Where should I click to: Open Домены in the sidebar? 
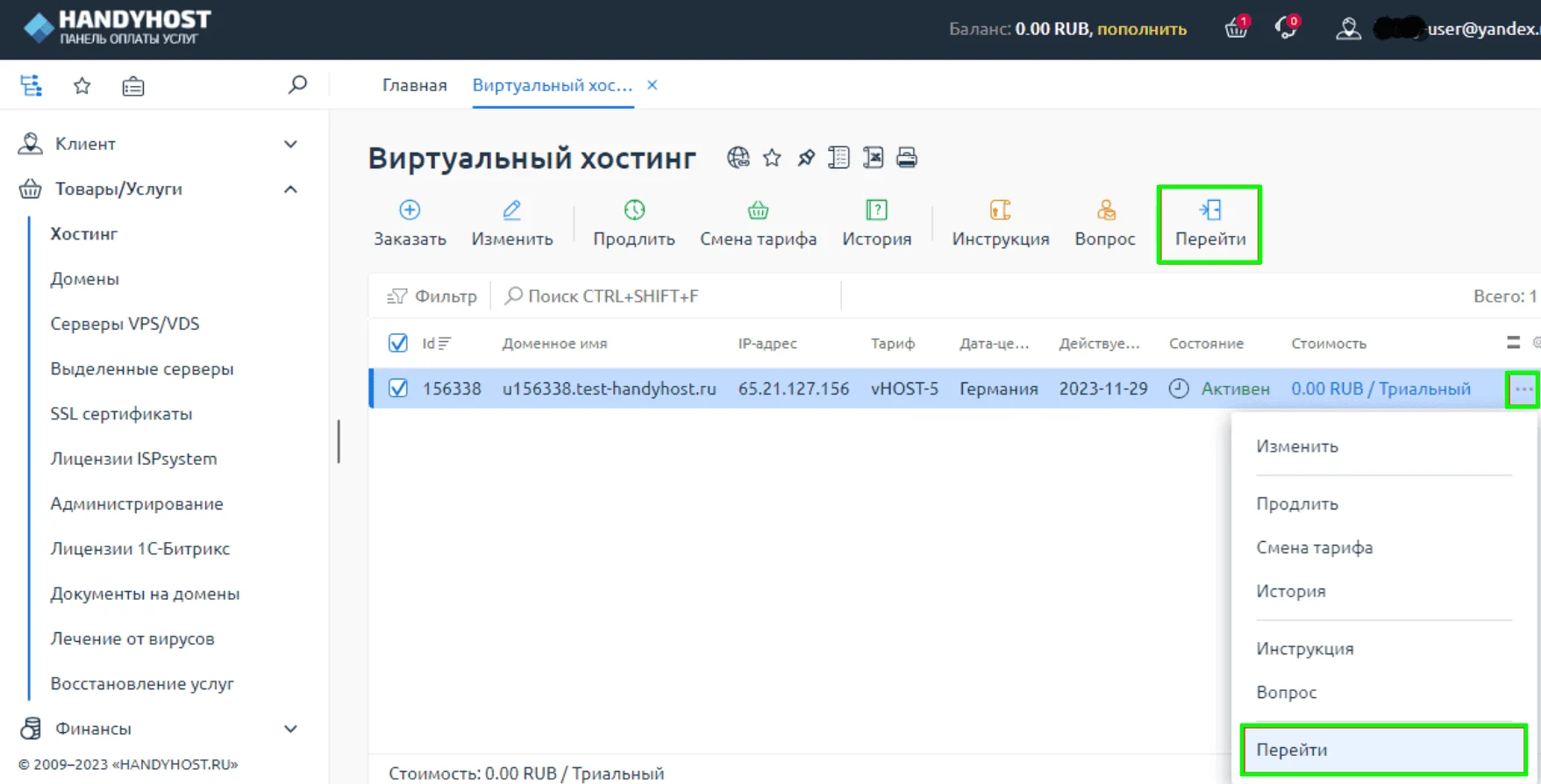click(x=85, y=279)
